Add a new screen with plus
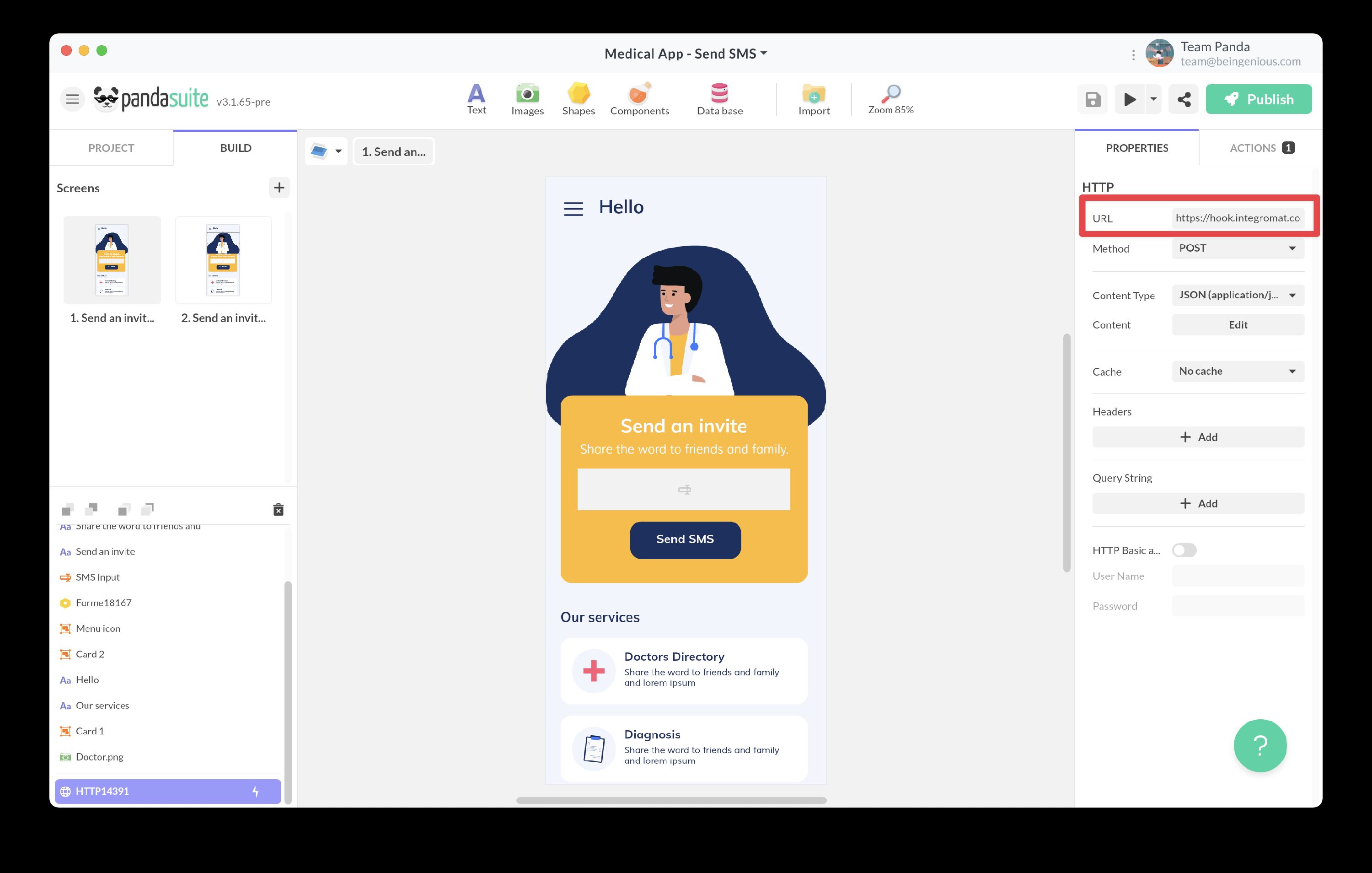The image size is (1372, 873). click(x=279, y=188)
